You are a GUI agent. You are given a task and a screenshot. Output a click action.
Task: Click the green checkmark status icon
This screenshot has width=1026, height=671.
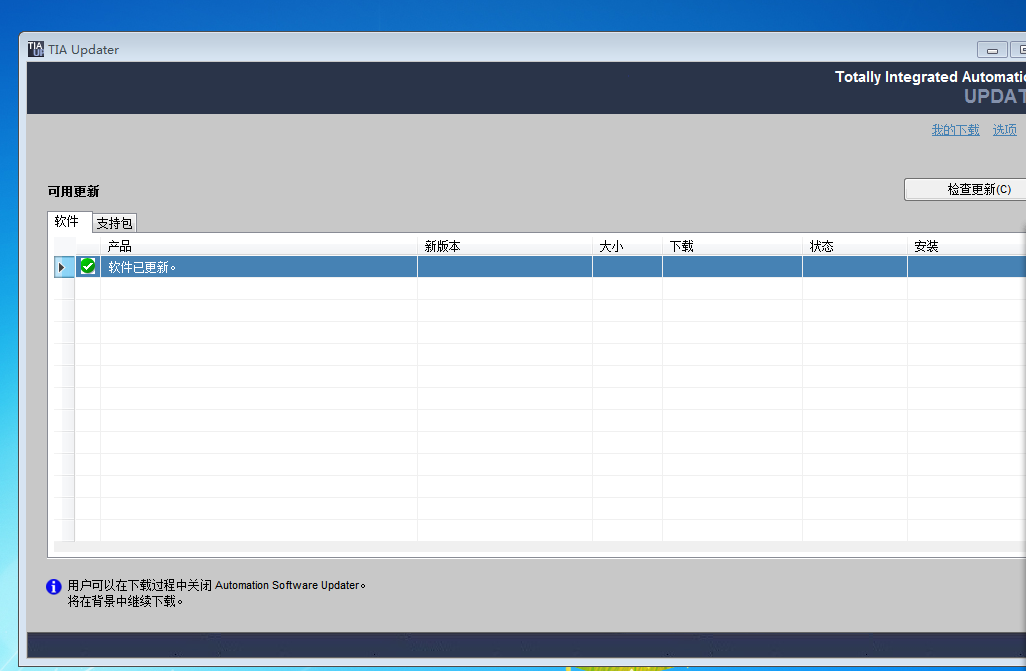[x=88, y=266]
